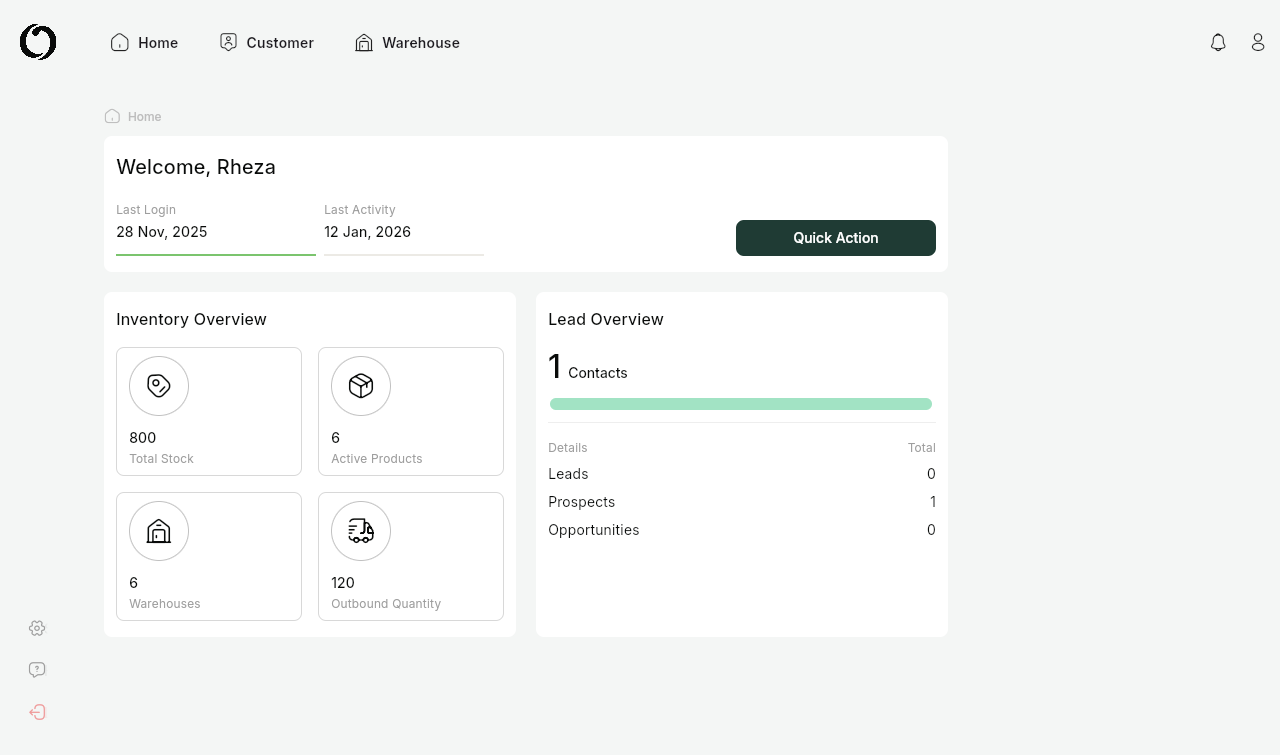The width and height of the screenshot is (1280, 755).
Task: Click the red logout icon
Action: tap(37, 712)
